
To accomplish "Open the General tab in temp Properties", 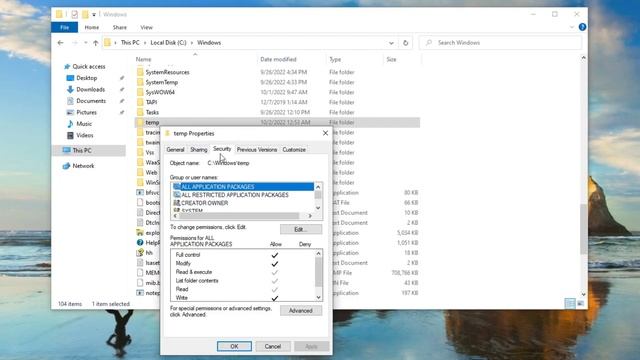I will click(176, 150).
